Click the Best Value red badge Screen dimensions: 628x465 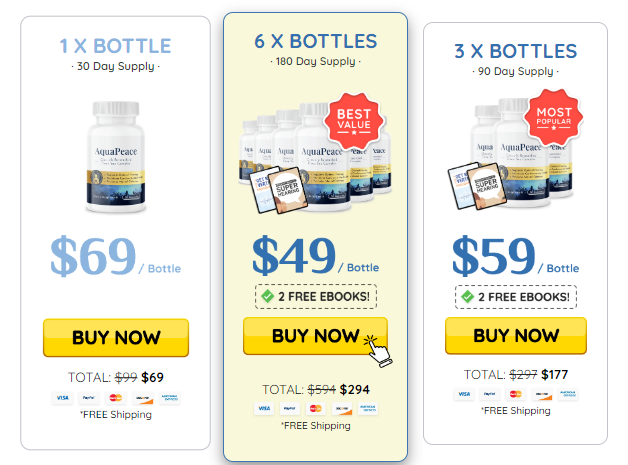coord(354,120)
